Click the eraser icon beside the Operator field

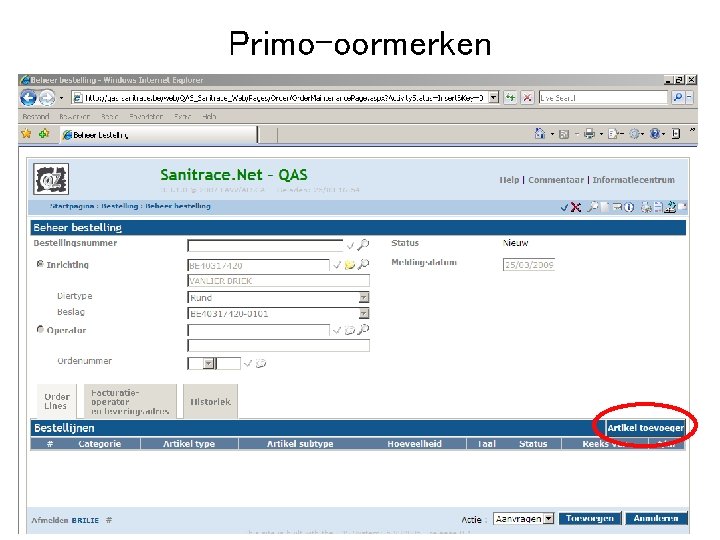(x=350, y=330)
